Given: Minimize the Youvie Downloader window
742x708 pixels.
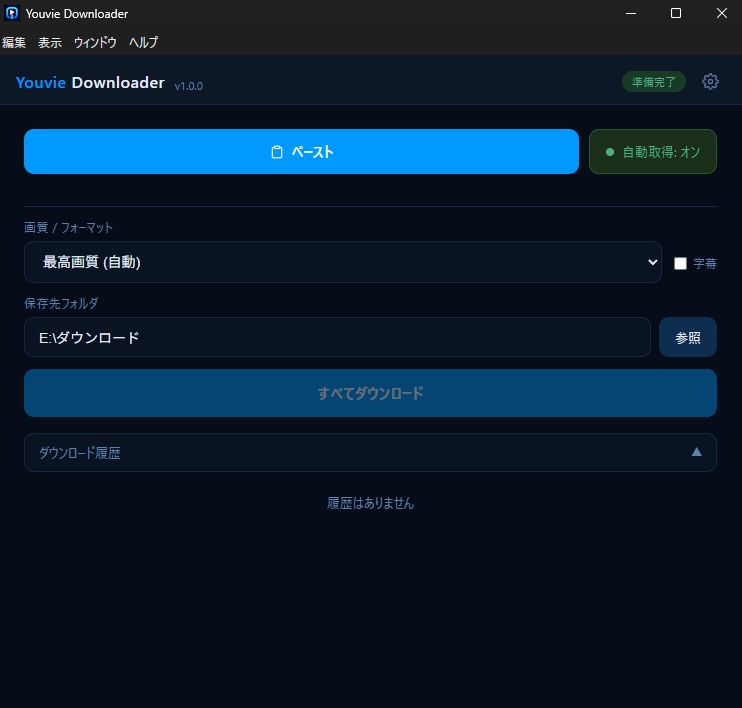Looking at the screenshot, I should click(x=631, y=13).
